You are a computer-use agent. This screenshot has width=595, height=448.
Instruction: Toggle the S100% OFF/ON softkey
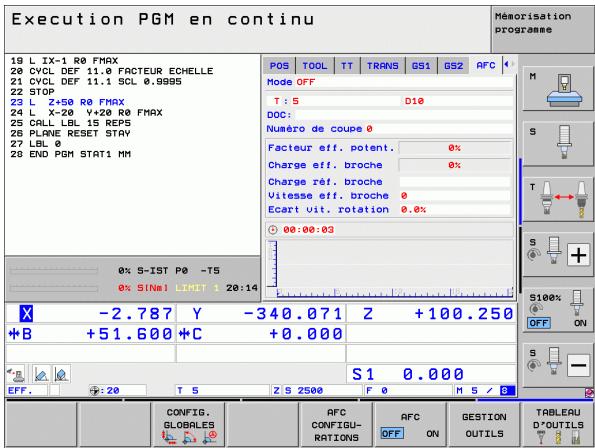557,310
